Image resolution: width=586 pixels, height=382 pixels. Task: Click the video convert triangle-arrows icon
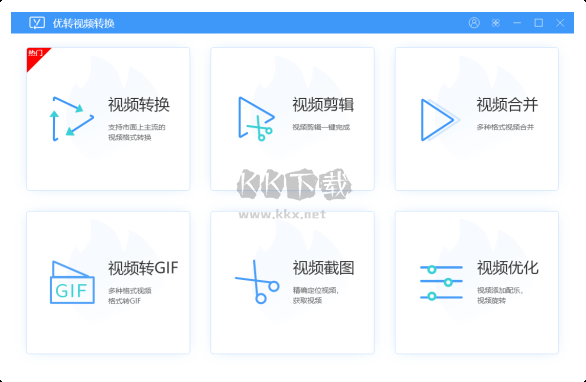(72, 119)
